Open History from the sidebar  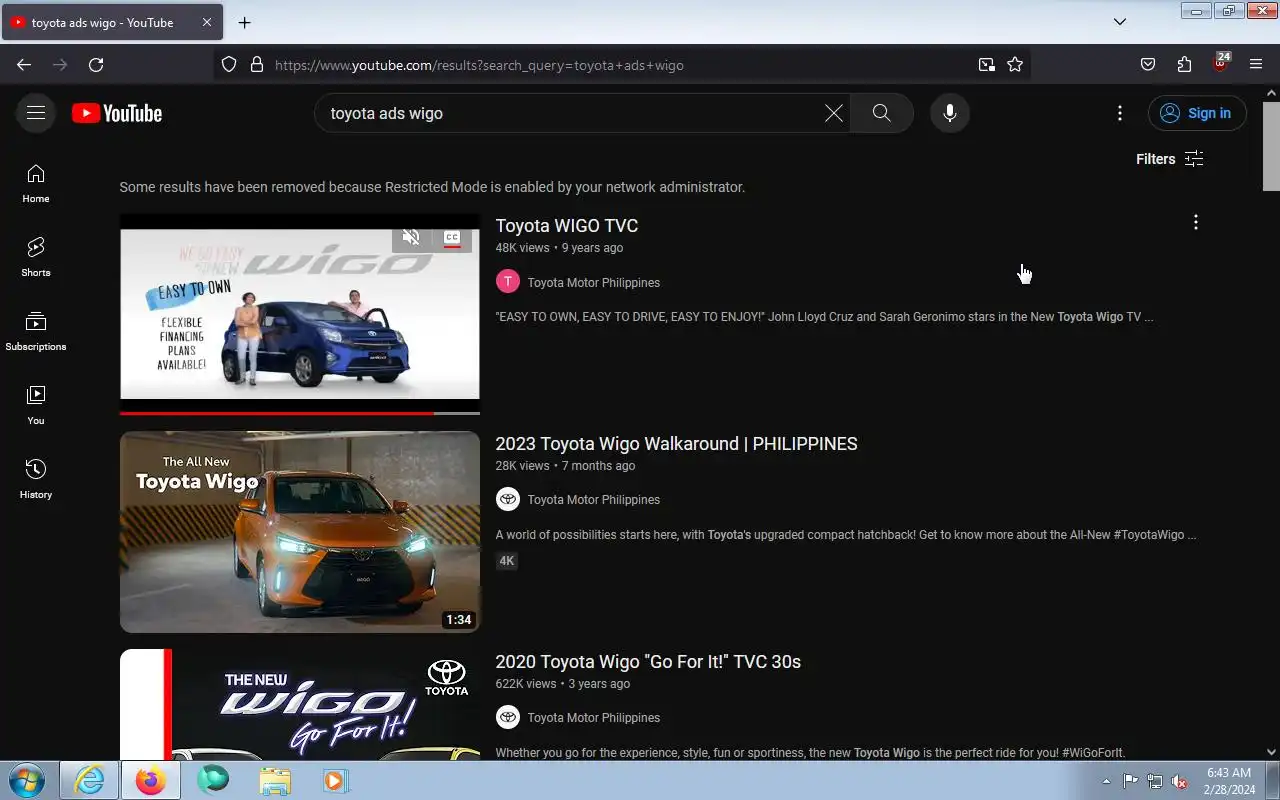tap(36, 479)
